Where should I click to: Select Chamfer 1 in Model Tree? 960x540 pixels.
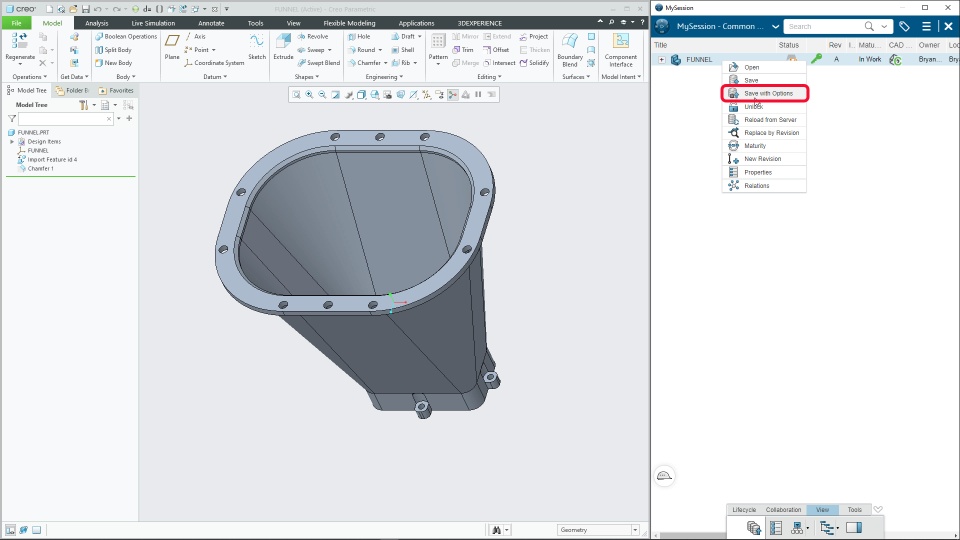tap(40, 168)
